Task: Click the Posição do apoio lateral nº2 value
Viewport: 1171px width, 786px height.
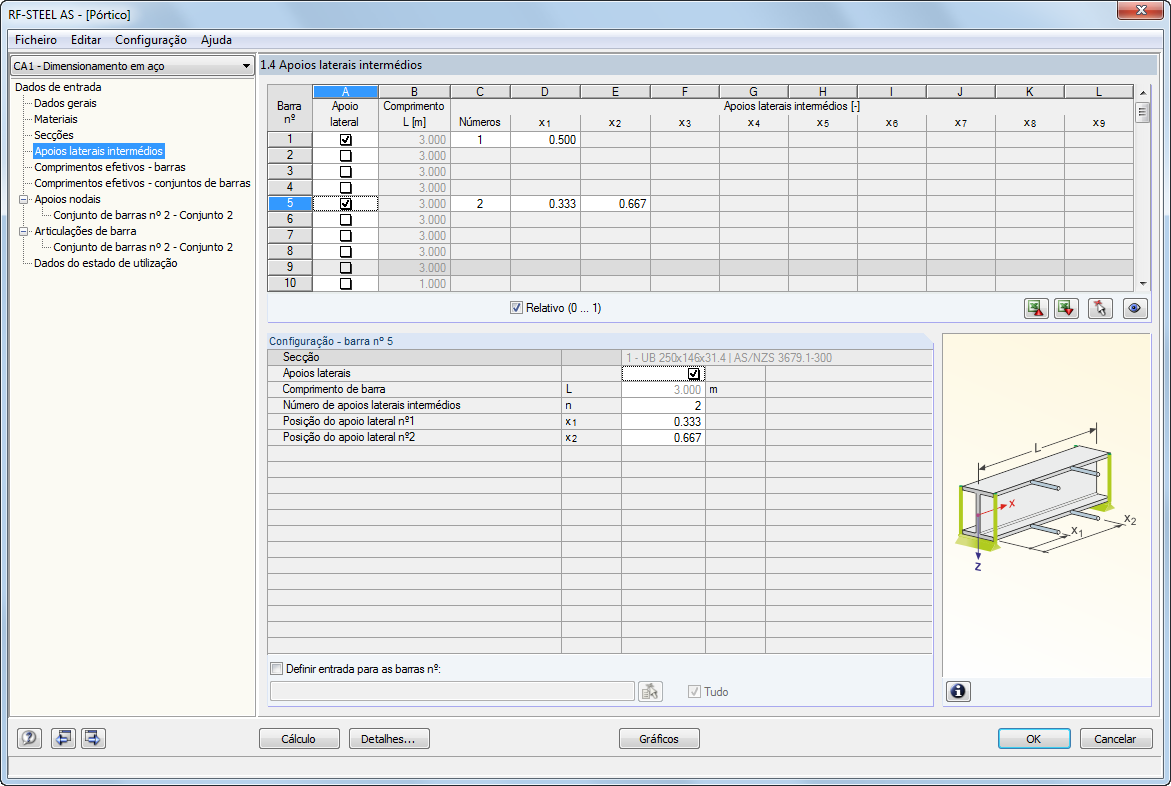Action: pos(663,438)
